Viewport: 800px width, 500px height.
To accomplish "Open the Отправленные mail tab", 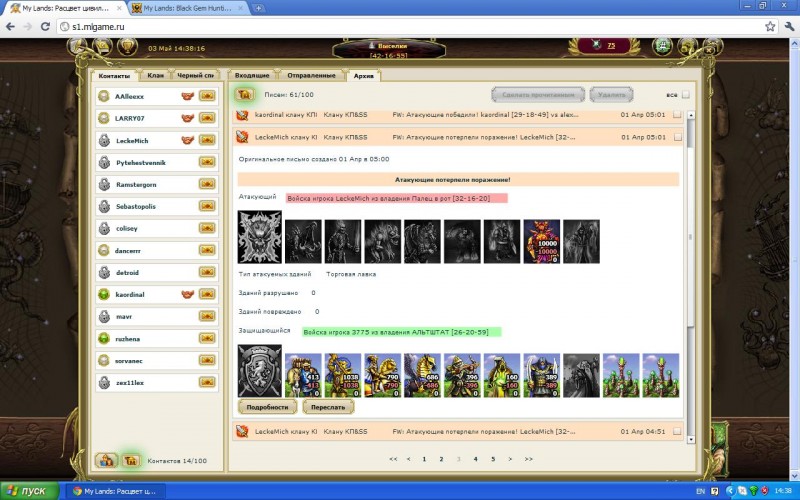I will [311, 76].
